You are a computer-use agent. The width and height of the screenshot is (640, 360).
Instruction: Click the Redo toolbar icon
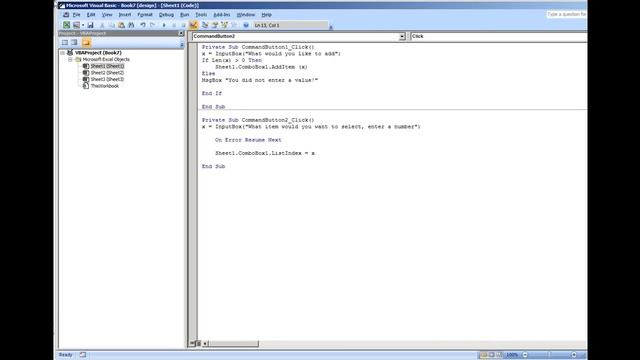(153, 25)
